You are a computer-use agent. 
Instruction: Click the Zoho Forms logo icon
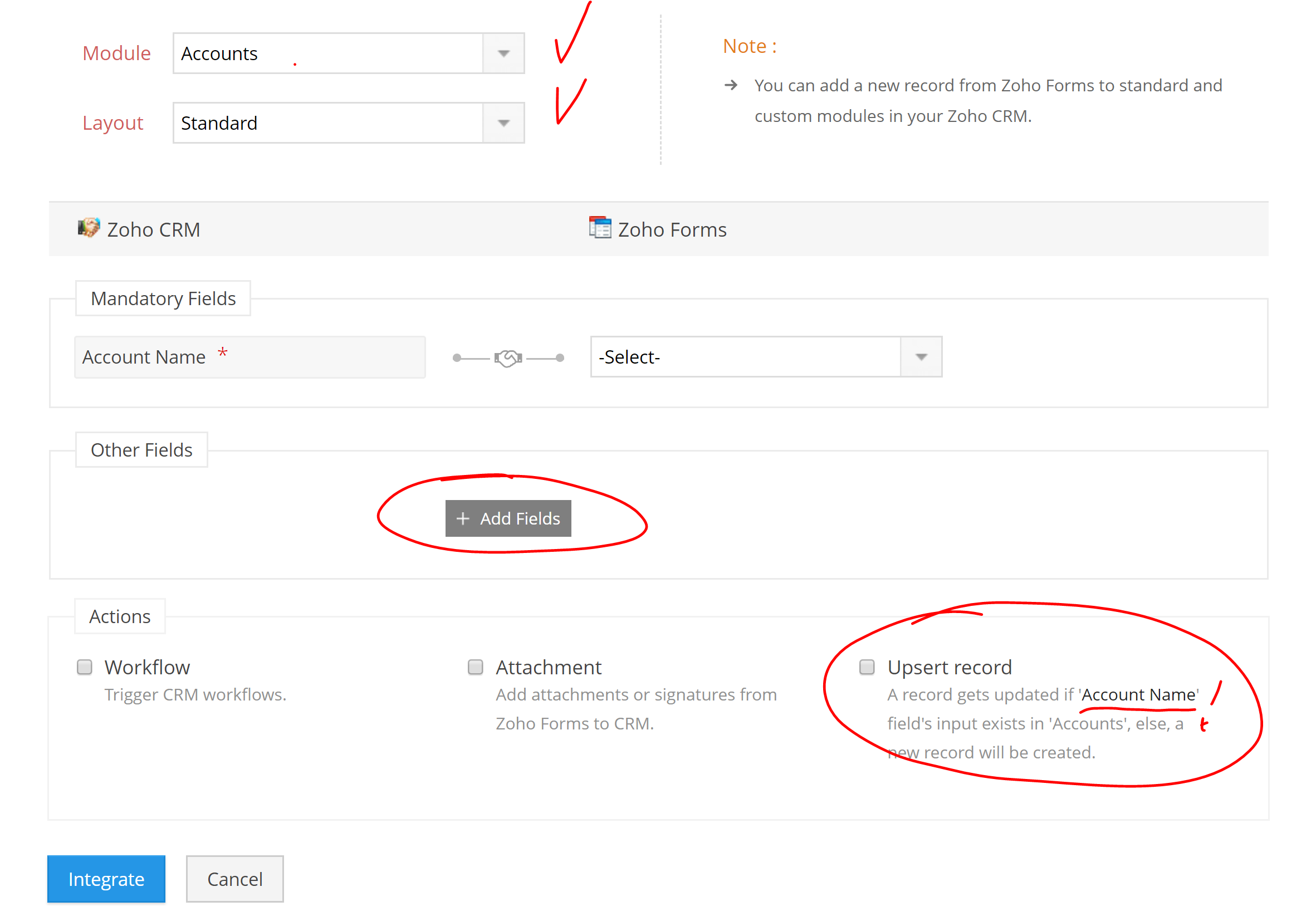click(x=600, y=228)
